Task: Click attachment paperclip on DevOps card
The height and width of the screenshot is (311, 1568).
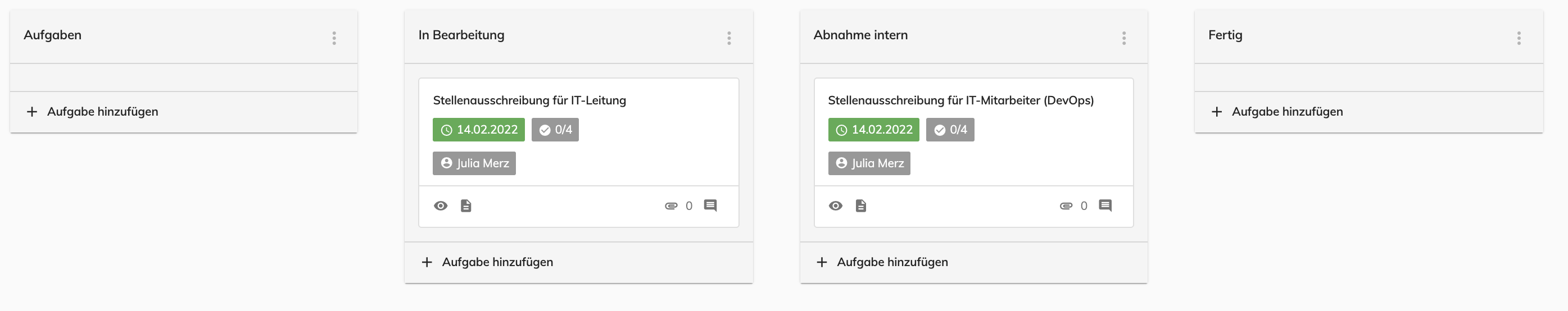Action: click(x=1066, y=206)
